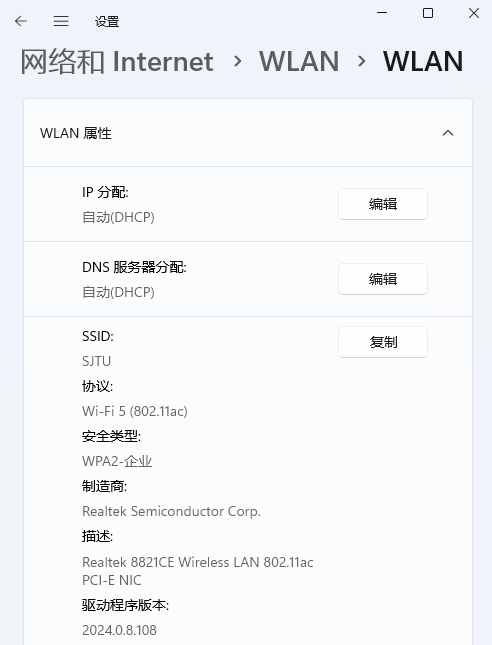Viewport: 492px width, 645px height.
Task: Navigate to 网络和 Internet breadcrumb
Action: (117, 62)
